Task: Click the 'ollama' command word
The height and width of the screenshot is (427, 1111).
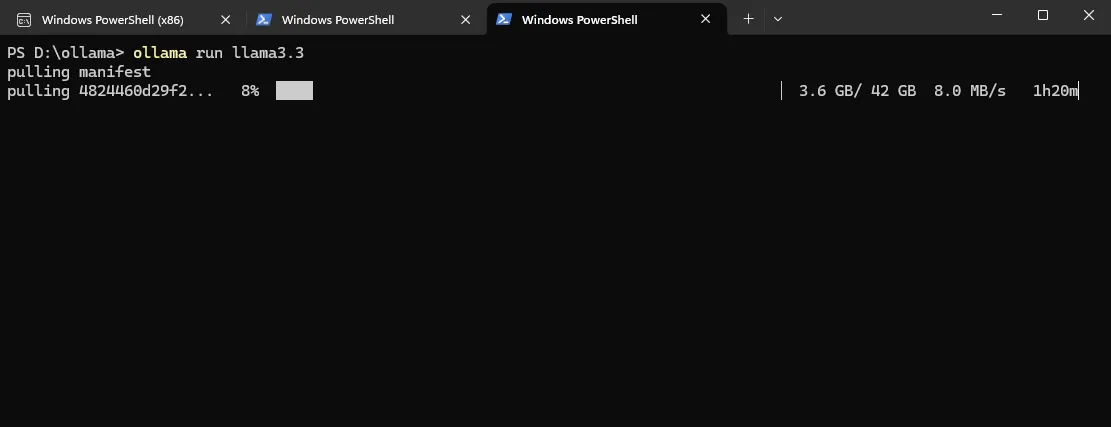Action: tap(160, 53)
